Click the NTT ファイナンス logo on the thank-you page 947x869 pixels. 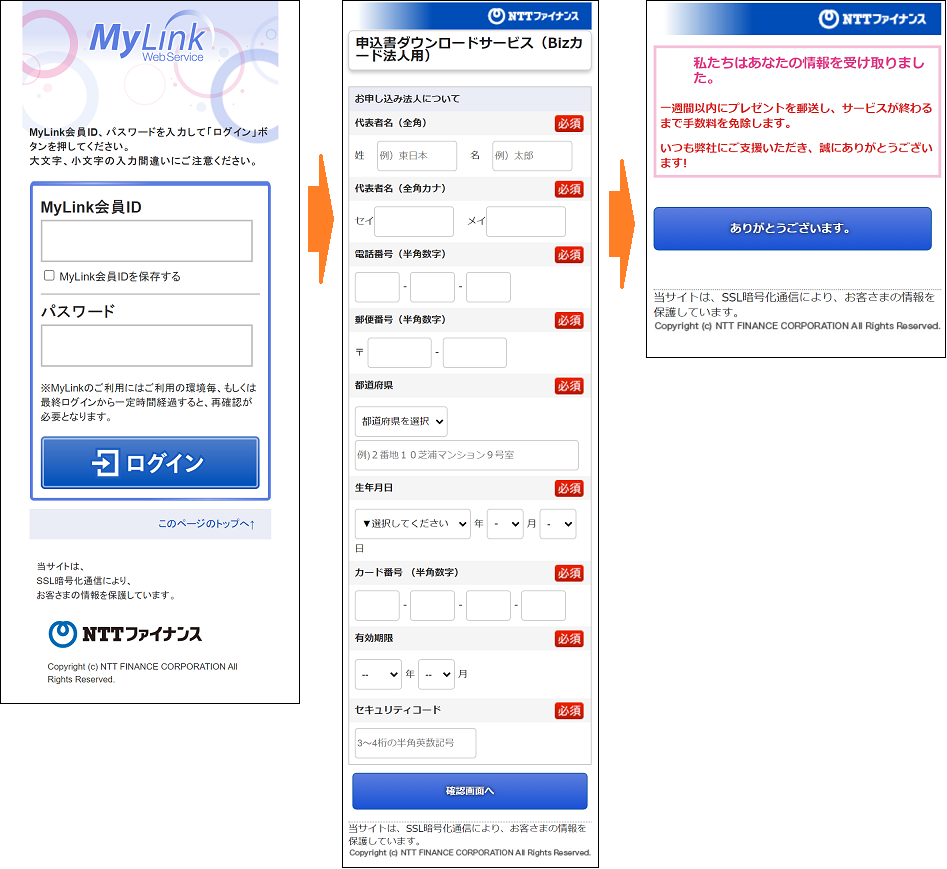point(877,15)
